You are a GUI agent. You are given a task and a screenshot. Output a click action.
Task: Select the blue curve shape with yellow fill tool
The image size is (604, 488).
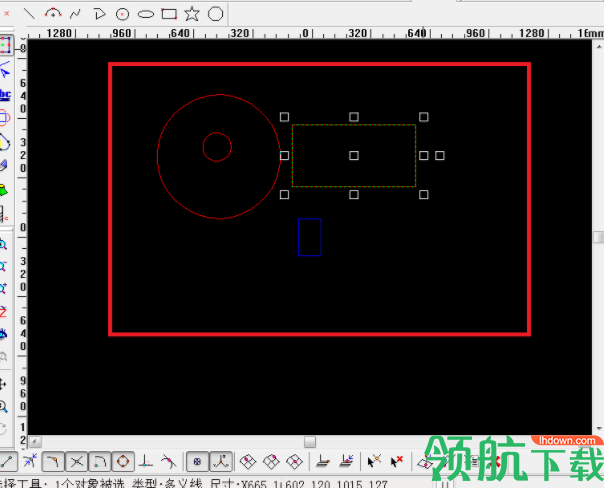(x=4, y=142)
